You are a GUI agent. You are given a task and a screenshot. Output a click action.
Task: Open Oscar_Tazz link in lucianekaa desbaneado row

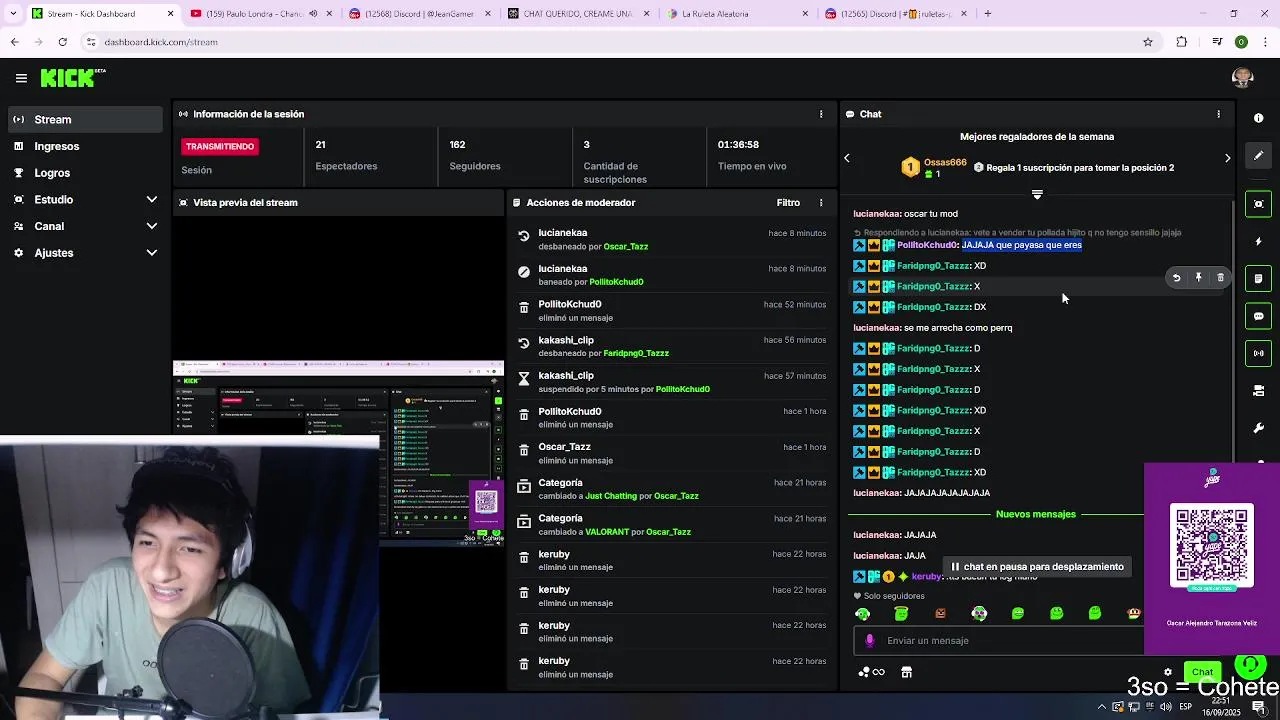coord(626,247)
